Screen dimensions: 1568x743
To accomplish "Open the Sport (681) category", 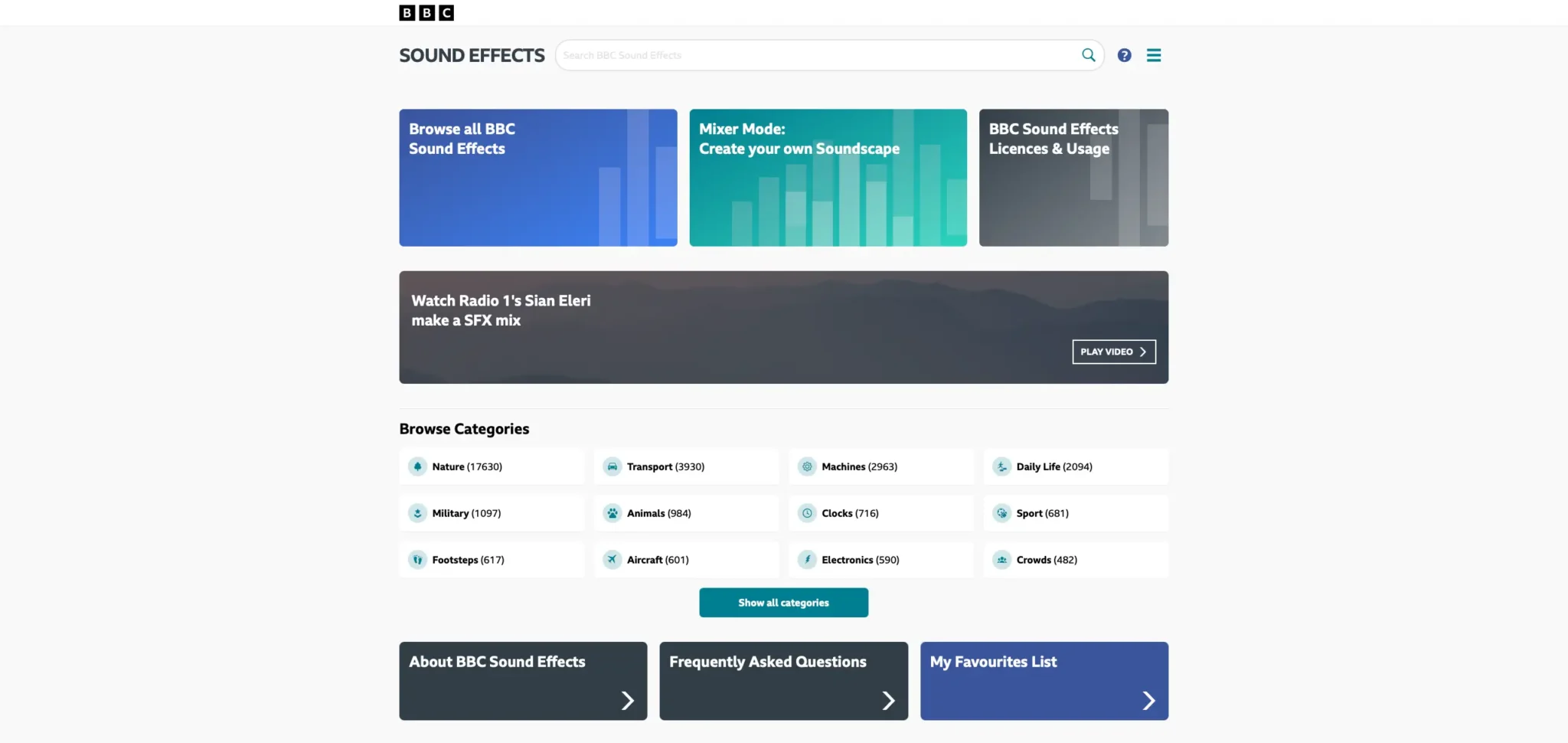I will 1076,513.
